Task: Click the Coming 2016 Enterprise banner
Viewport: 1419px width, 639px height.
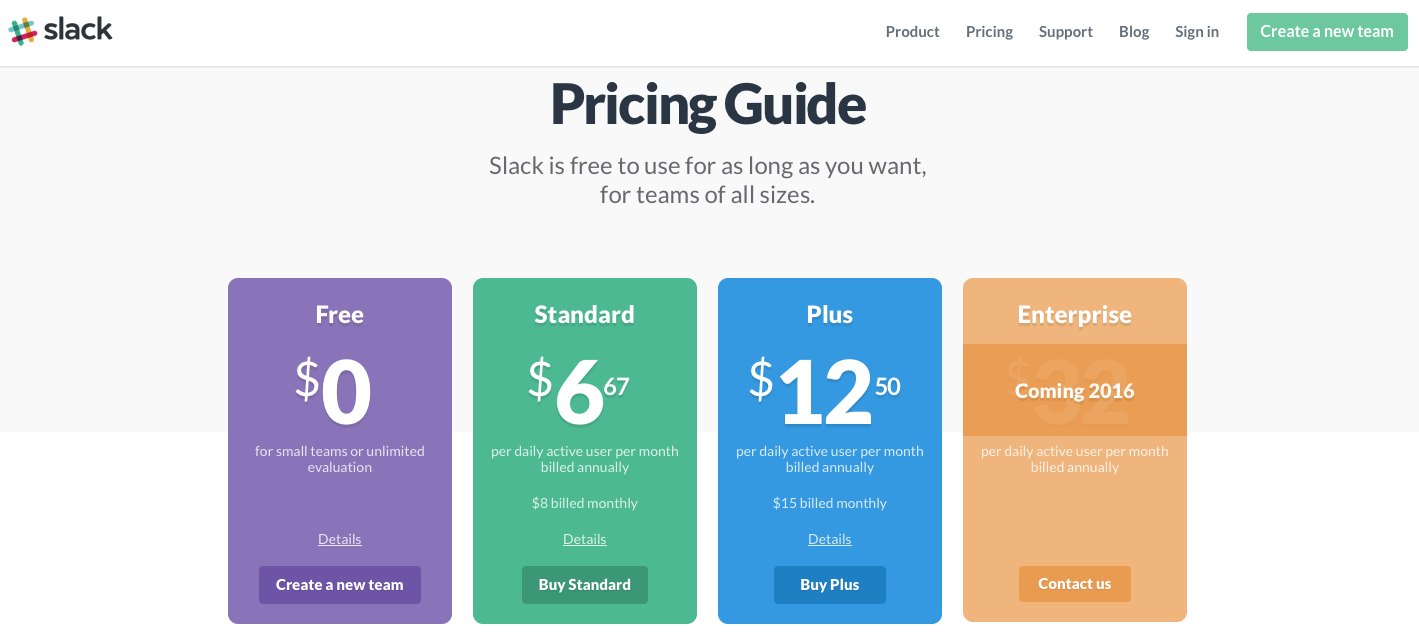Action: pyautogui.click(x=1075, y=390)
